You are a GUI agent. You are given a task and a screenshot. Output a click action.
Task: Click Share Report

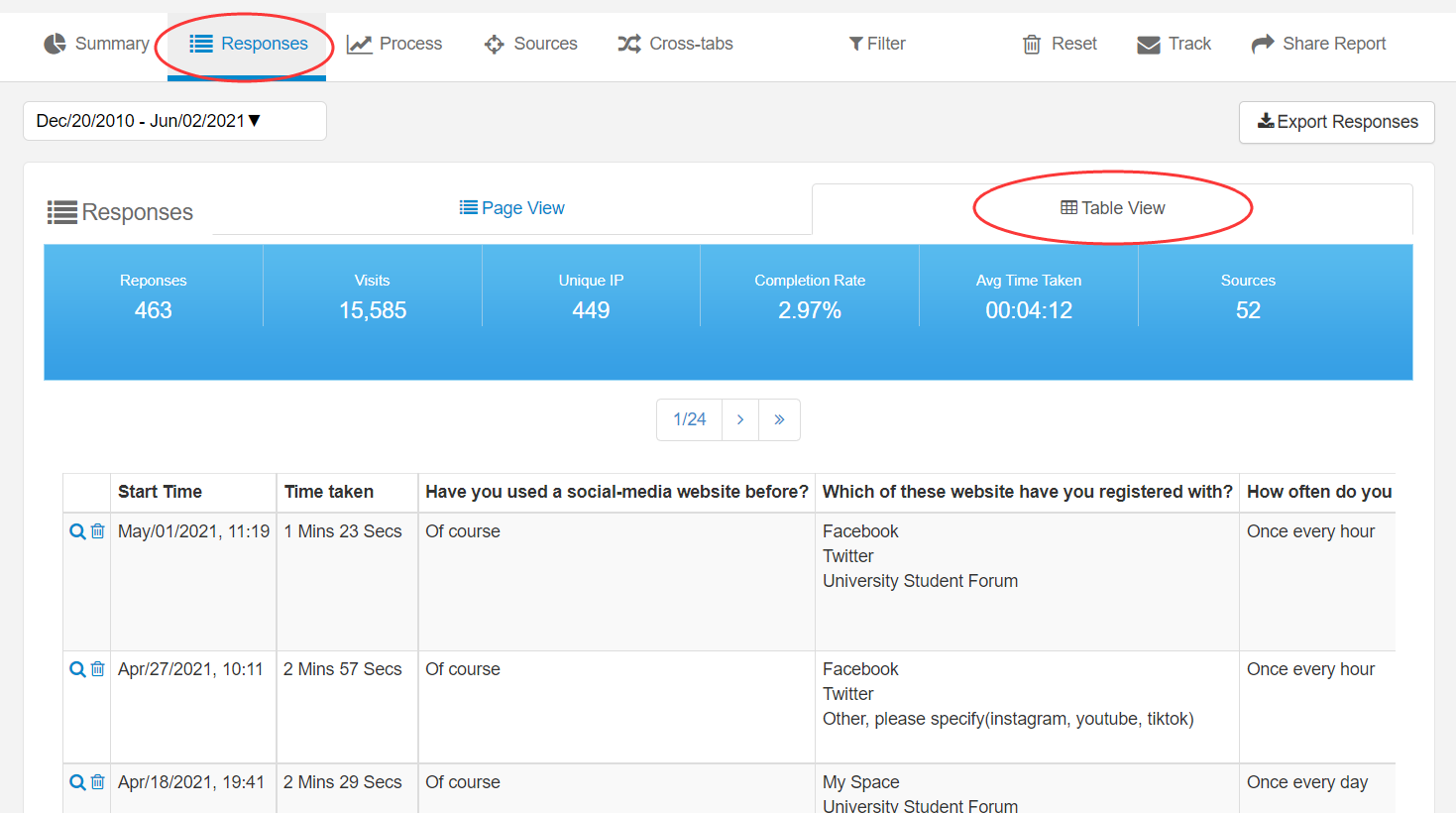(x=1318, y=44)
